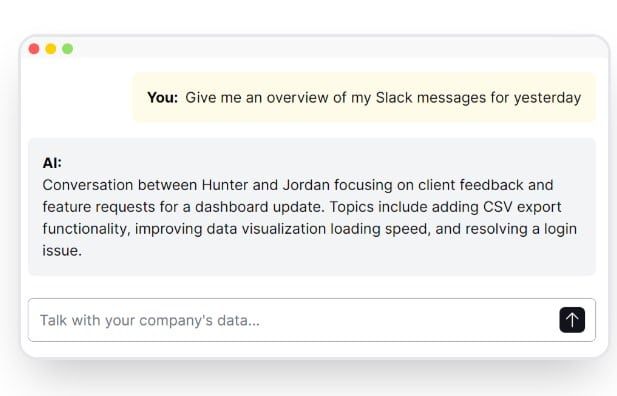The height and width of the screenshot is (396, 617).
Task: Click 'CSV export' in the response text
Action: 522,207
